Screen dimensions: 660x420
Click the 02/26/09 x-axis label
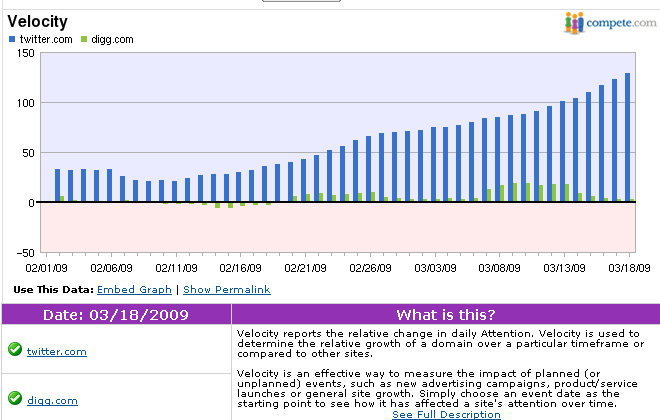(x=370, y=268)
